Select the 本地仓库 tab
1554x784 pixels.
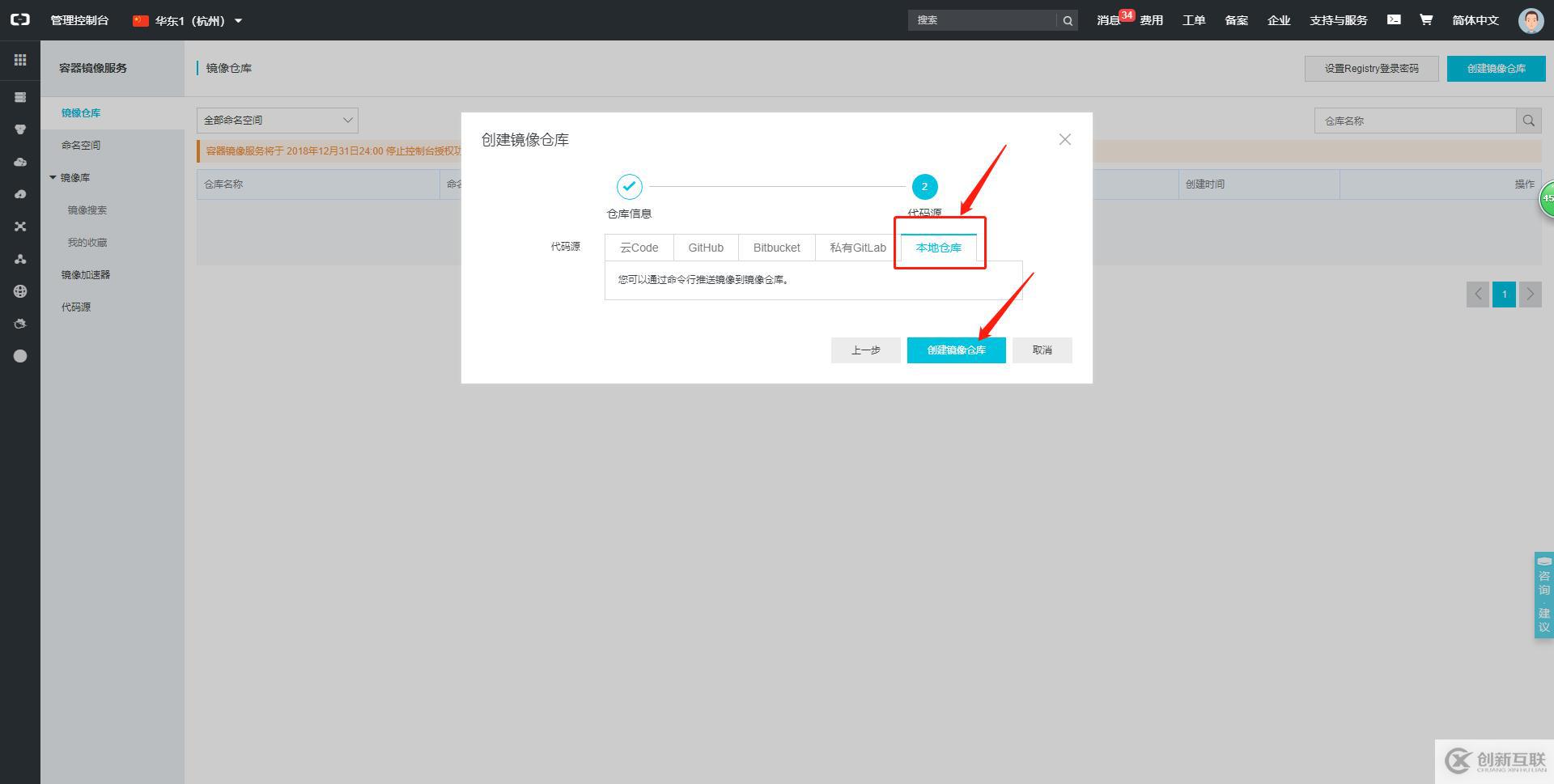(x=939, y=248)
